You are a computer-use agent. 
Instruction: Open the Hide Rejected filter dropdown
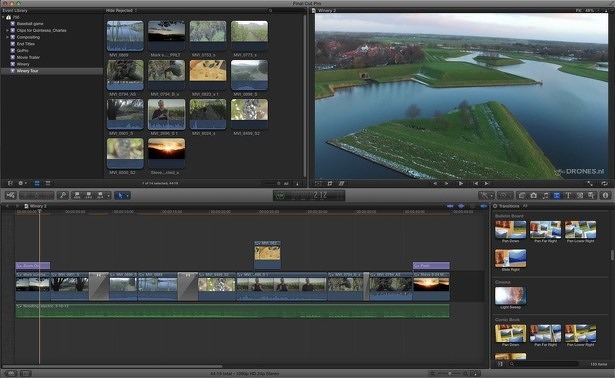pos(121,11)
